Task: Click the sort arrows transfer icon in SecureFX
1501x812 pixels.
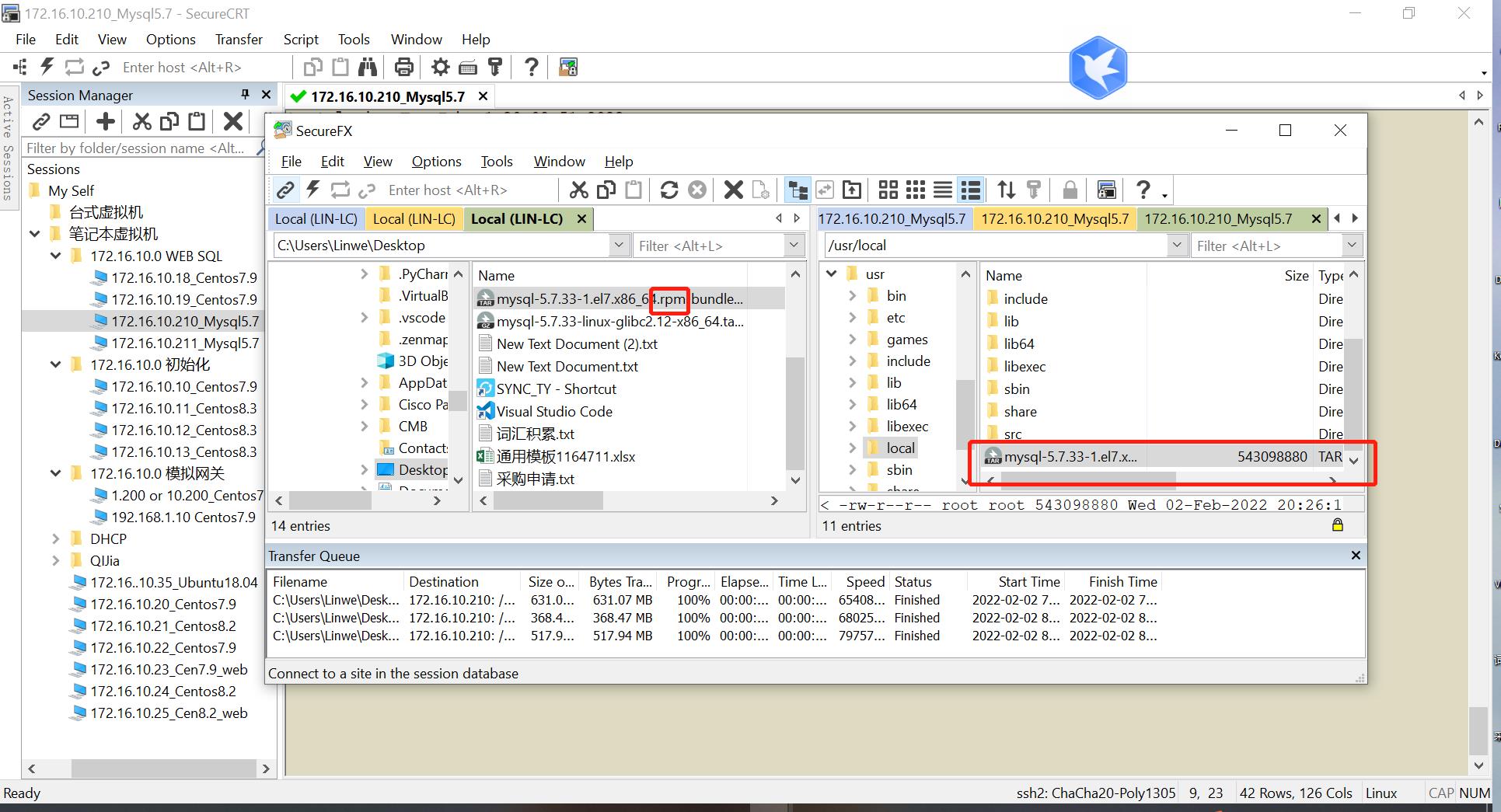Action: tap(1006, 190)
